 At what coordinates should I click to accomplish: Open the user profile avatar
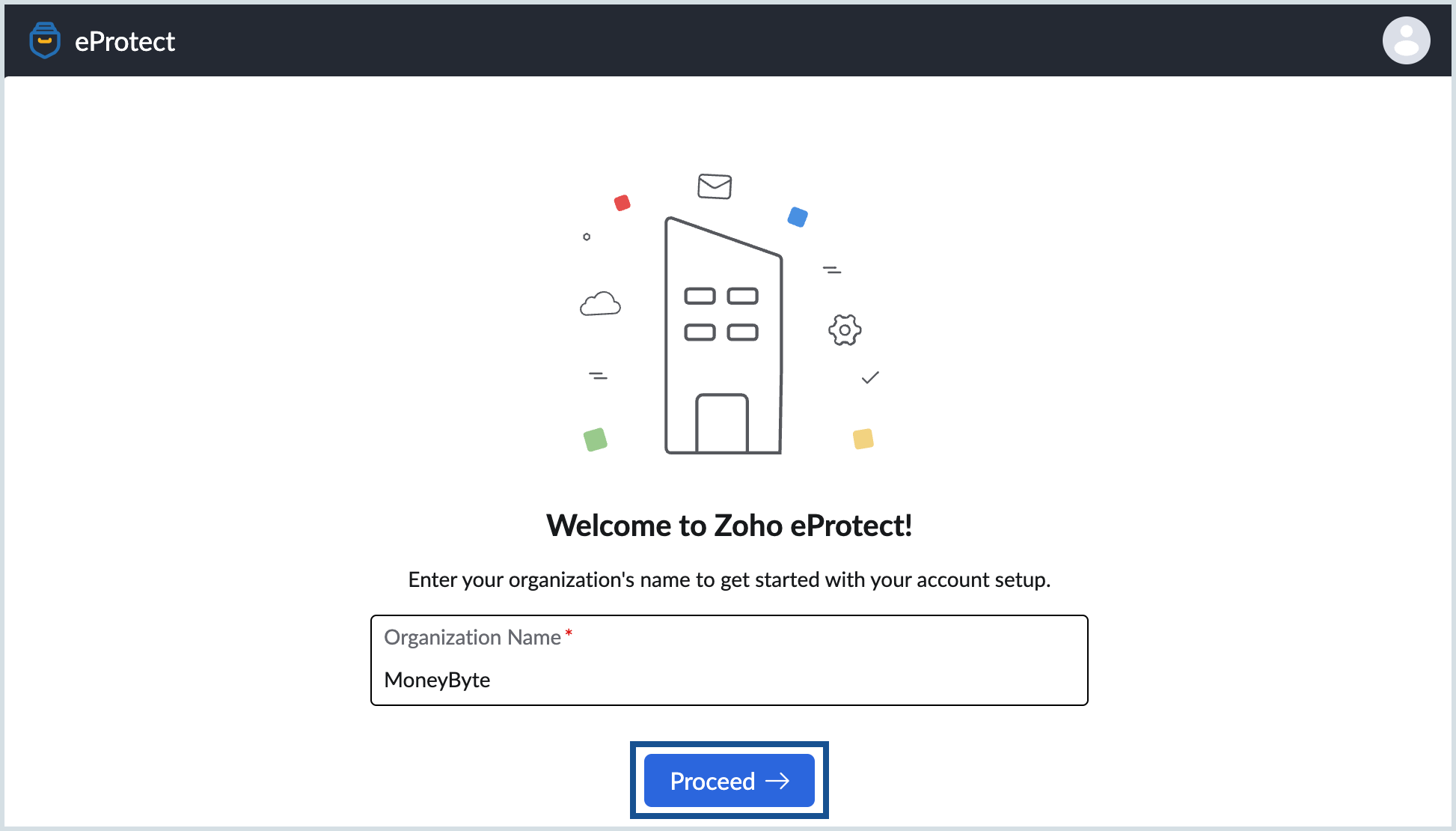point(1406,40)
